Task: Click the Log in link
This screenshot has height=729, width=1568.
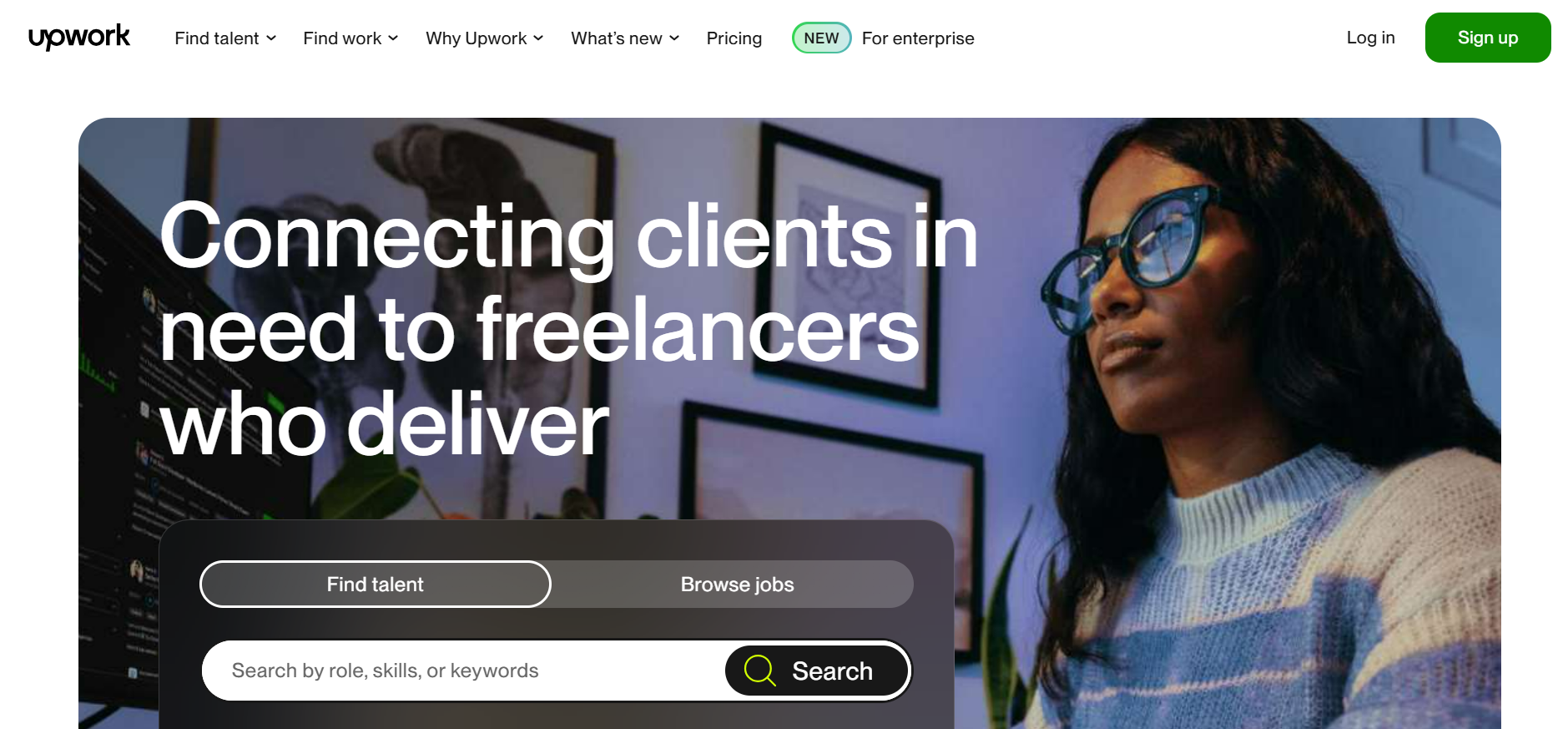Action: coord(1370,38)
